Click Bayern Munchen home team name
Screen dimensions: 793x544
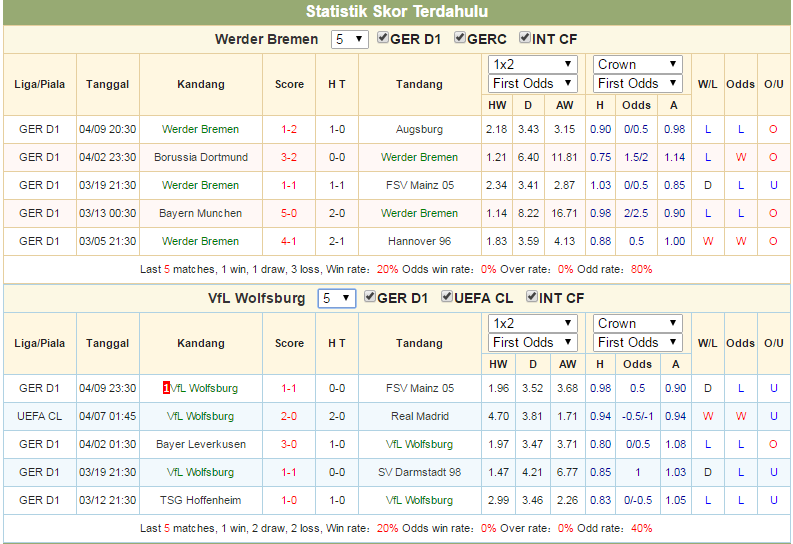pos(200,213)
